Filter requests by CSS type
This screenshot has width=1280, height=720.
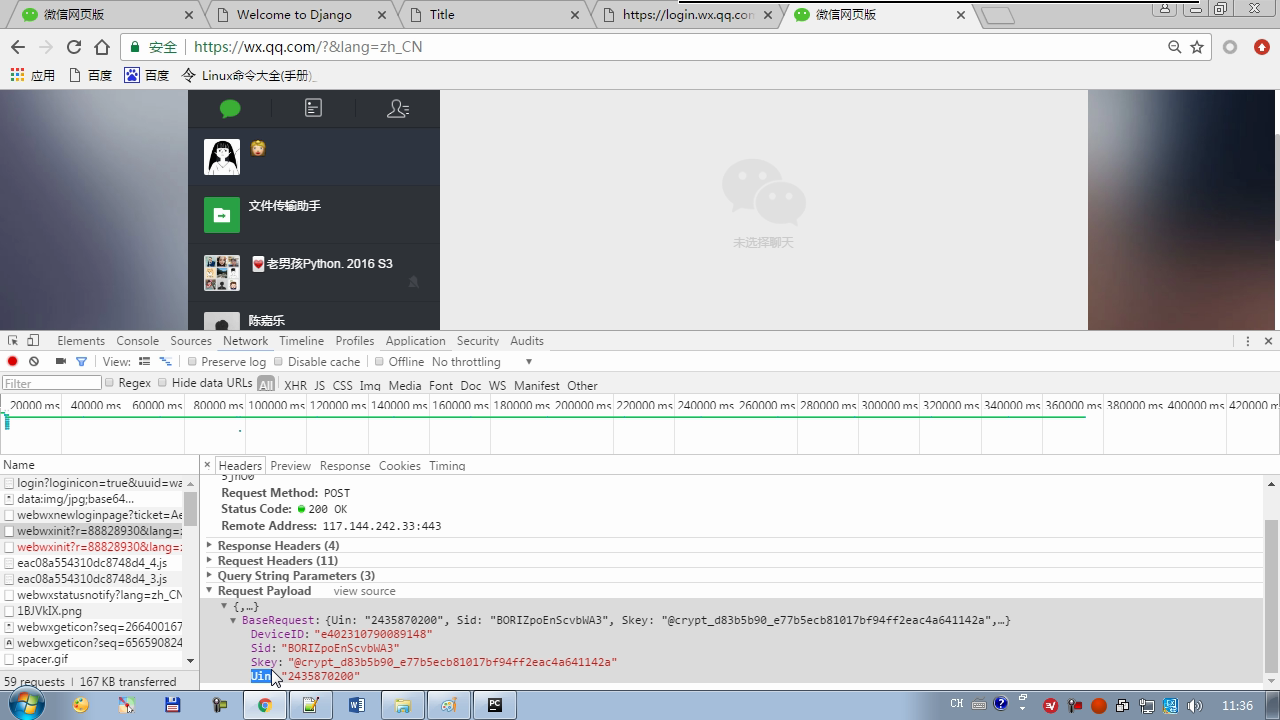342,385
